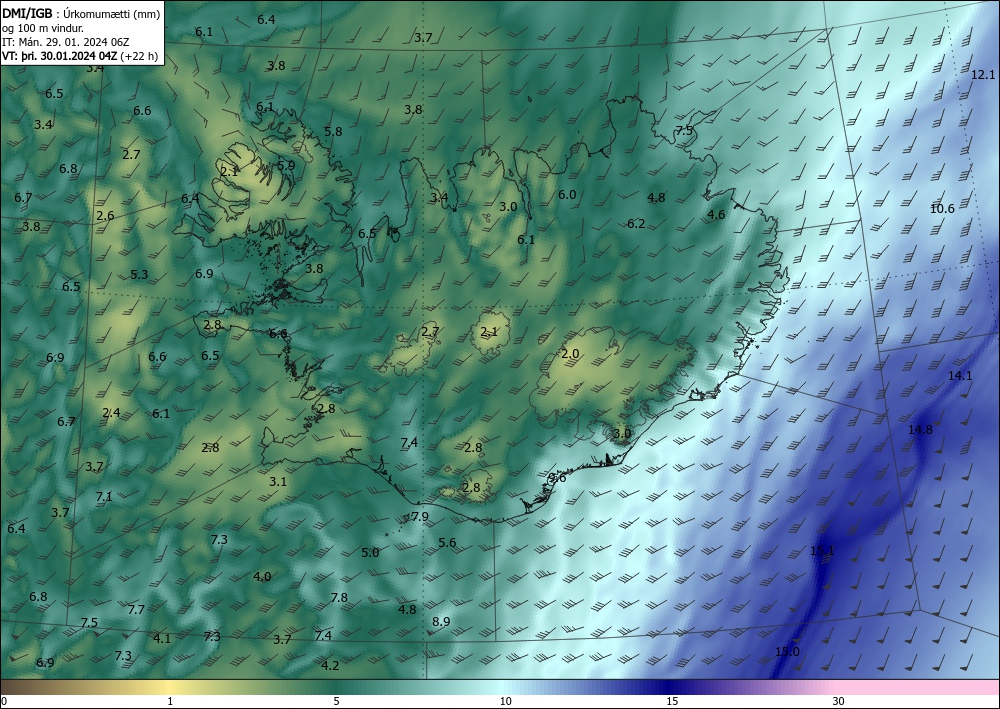Click the 4.2 value on the map

tap(330, 666)
